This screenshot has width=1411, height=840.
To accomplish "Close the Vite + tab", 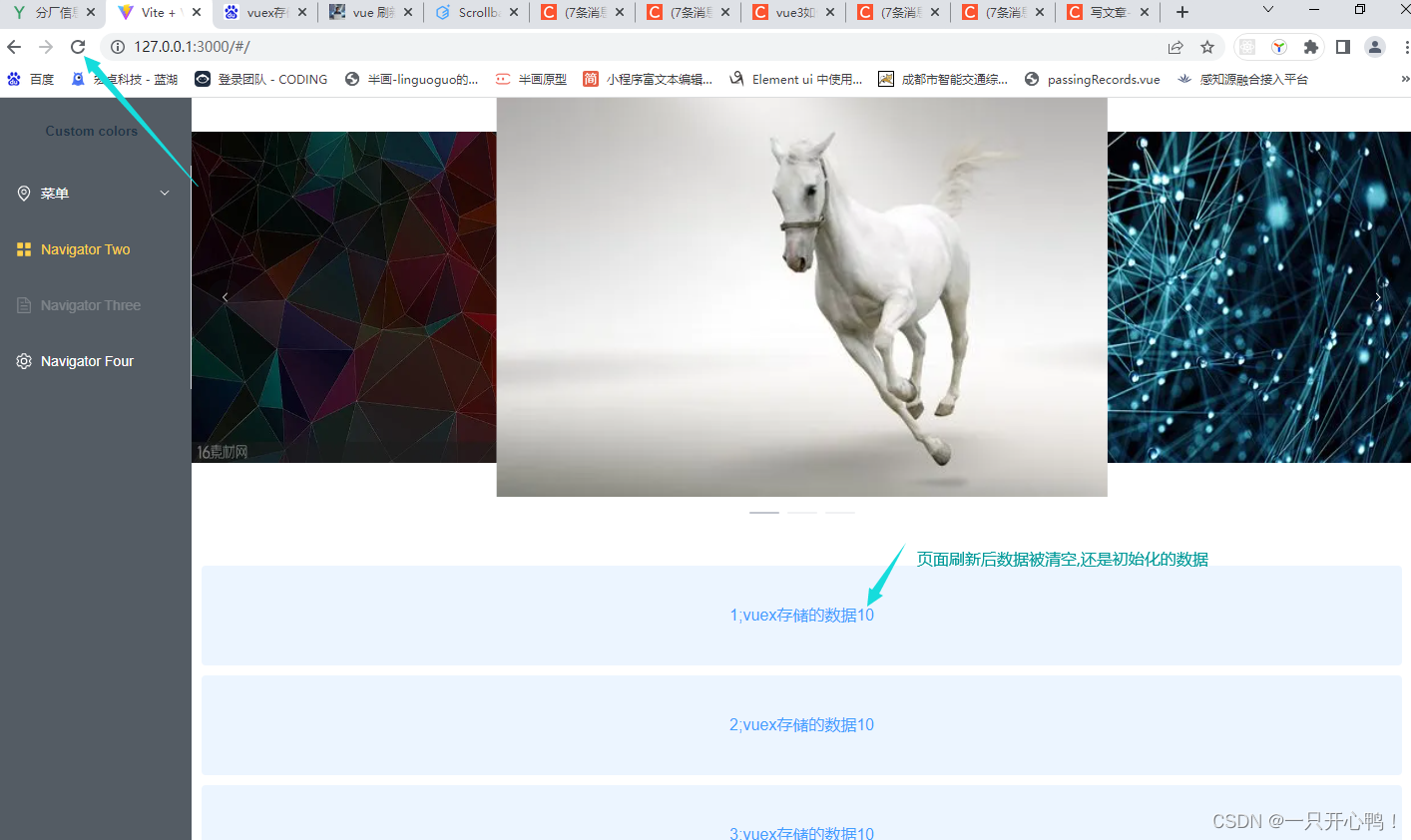I will (197, 12).
